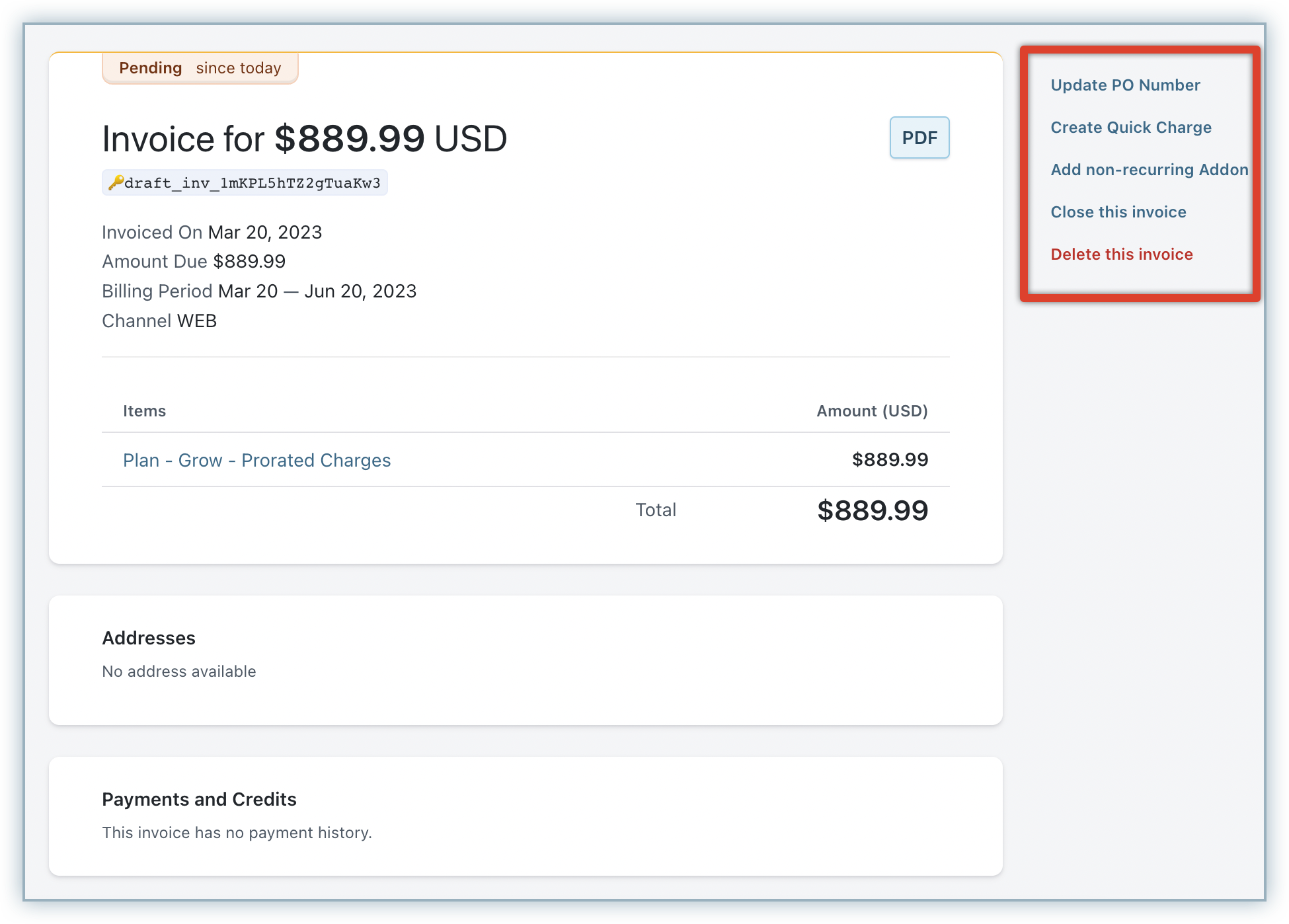Screen dimensions: 1289x924
Task: Click the Invoice for $889.99 USD heading
Action: [304, 139]
